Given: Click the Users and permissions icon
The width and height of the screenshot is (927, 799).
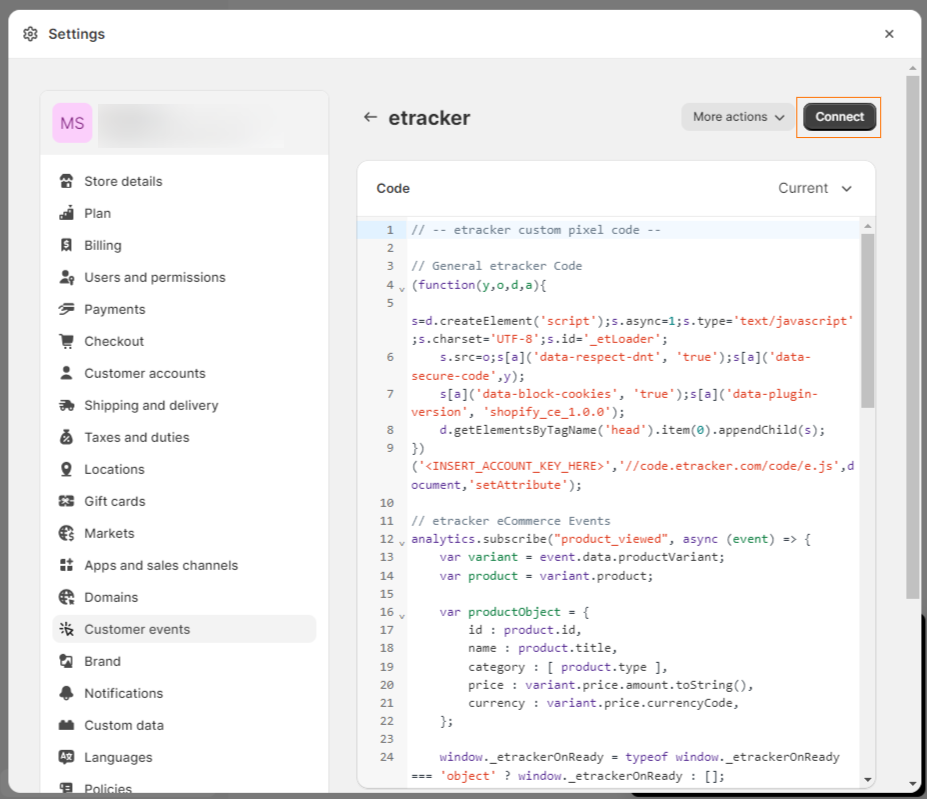Looking at the screenshot, I should point(66,277).
